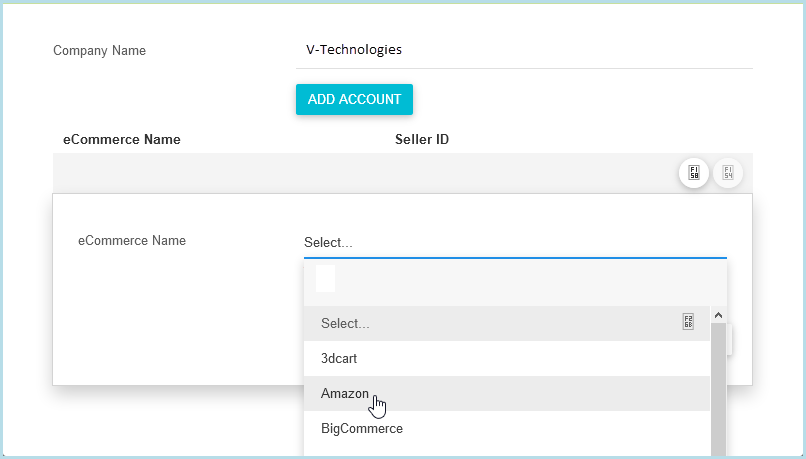Click the eCommerce Name column header
Viewport: 806px width, 459px height.
122,139
